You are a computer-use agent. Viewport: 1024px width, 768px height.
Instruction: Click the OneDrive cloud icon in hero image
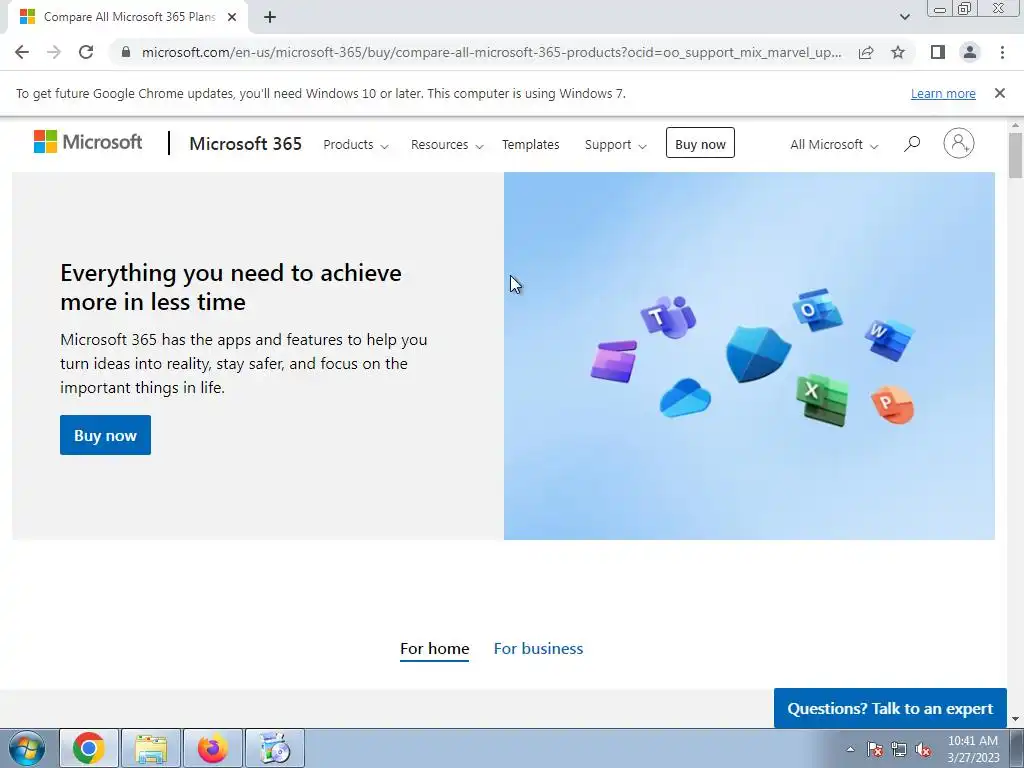tap(684, 398)
